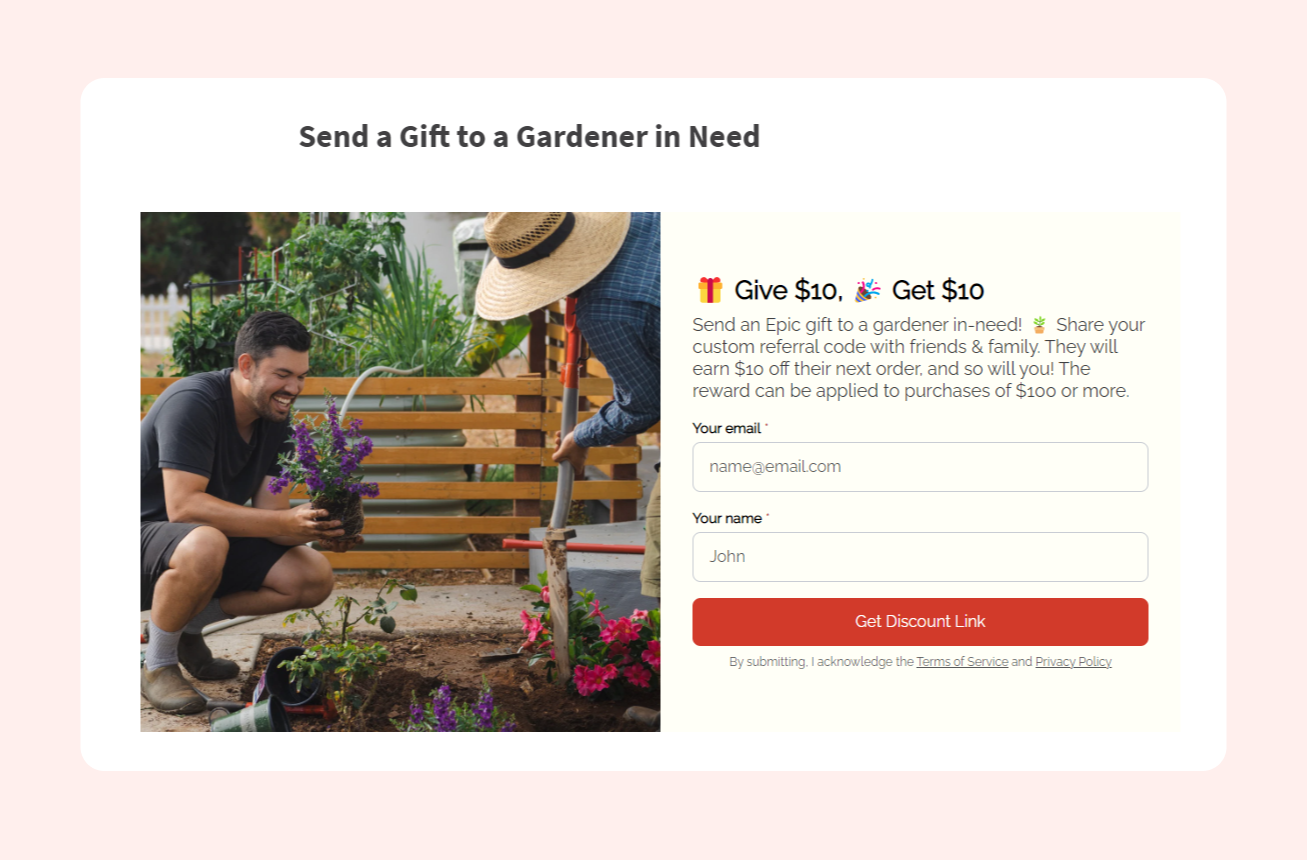Image resolution: width=1307 pixels, height=860 pixels.
Task: Click the party popper emoji icon
Action: (867, 290)
